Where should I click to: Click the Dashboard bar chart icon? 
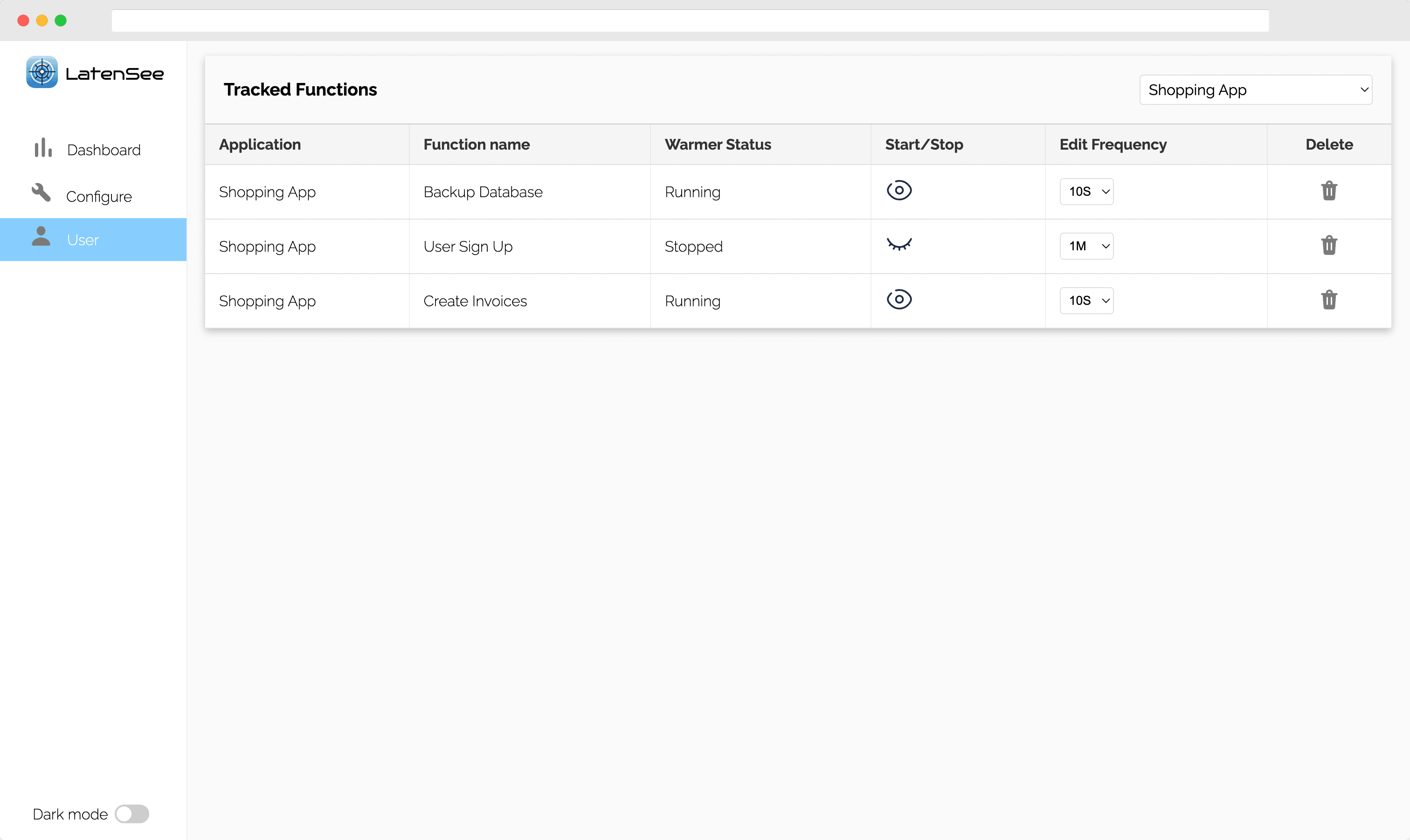click(43, 148)
